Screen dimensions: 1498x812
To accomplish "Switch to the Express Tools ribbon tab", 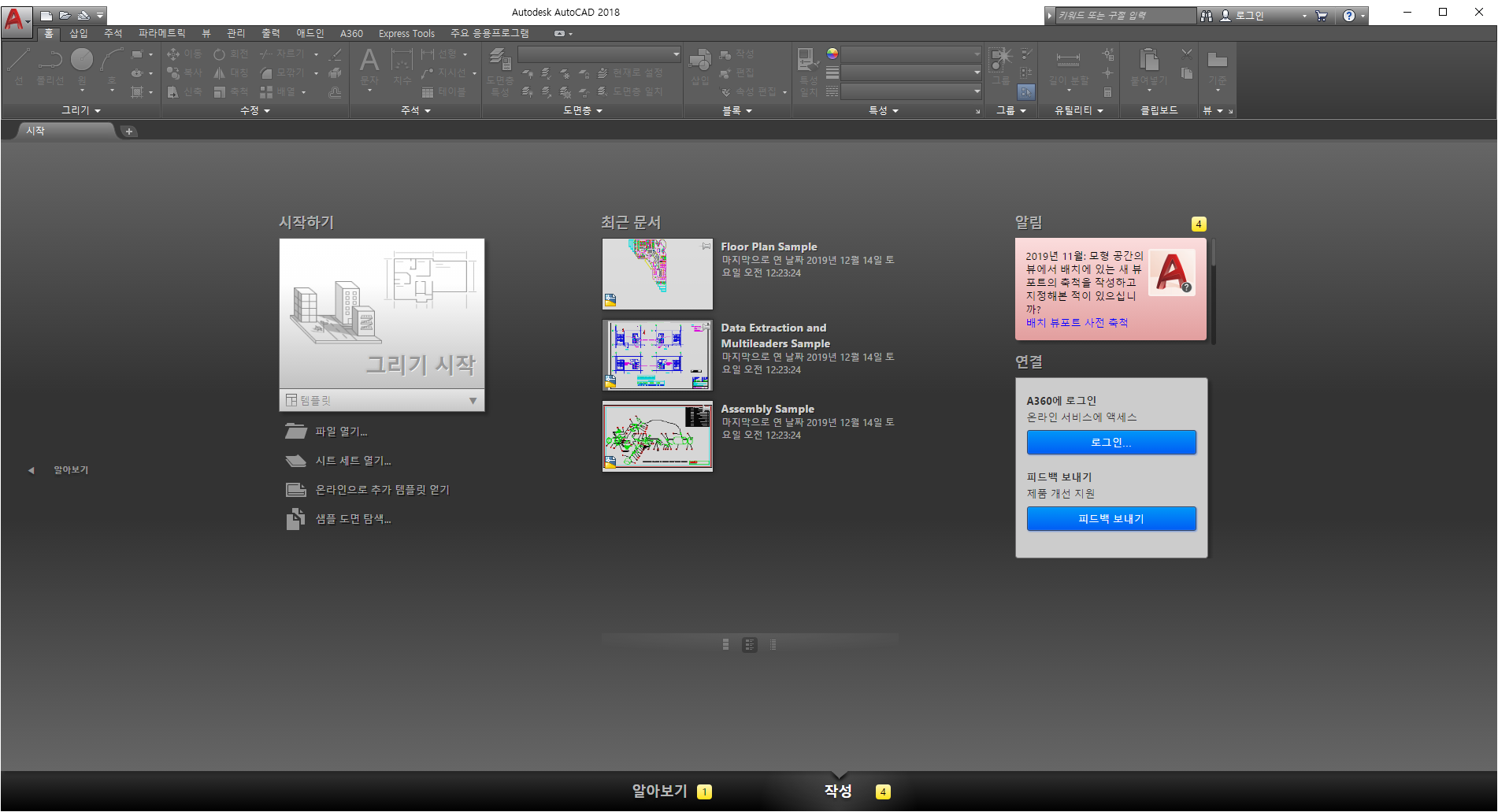I will pos(406,33).
